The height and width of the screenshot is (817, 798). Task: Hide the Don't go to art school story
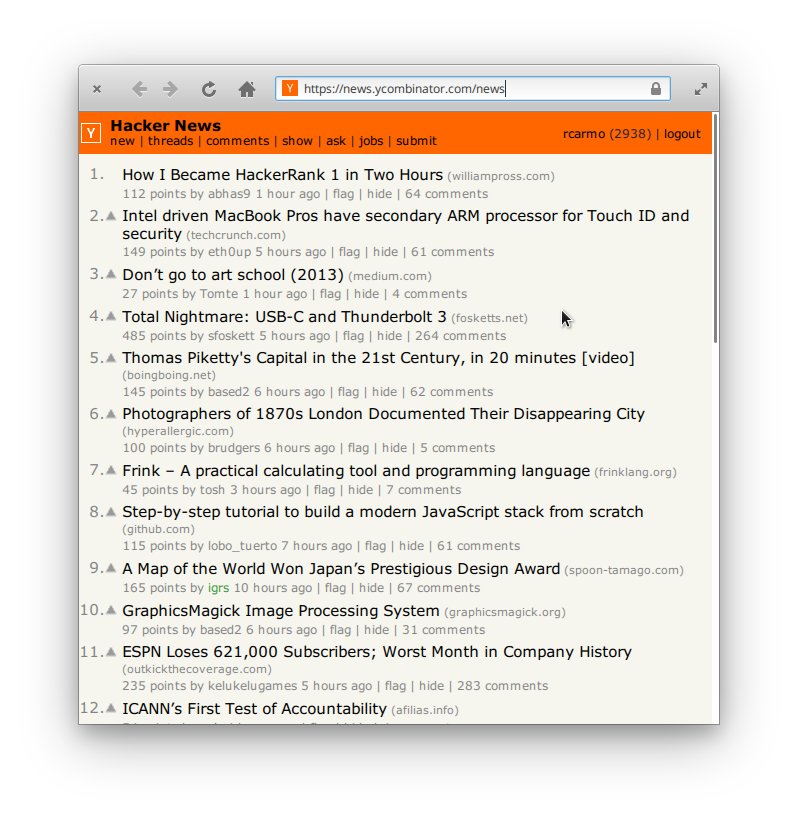click(367, 294)
